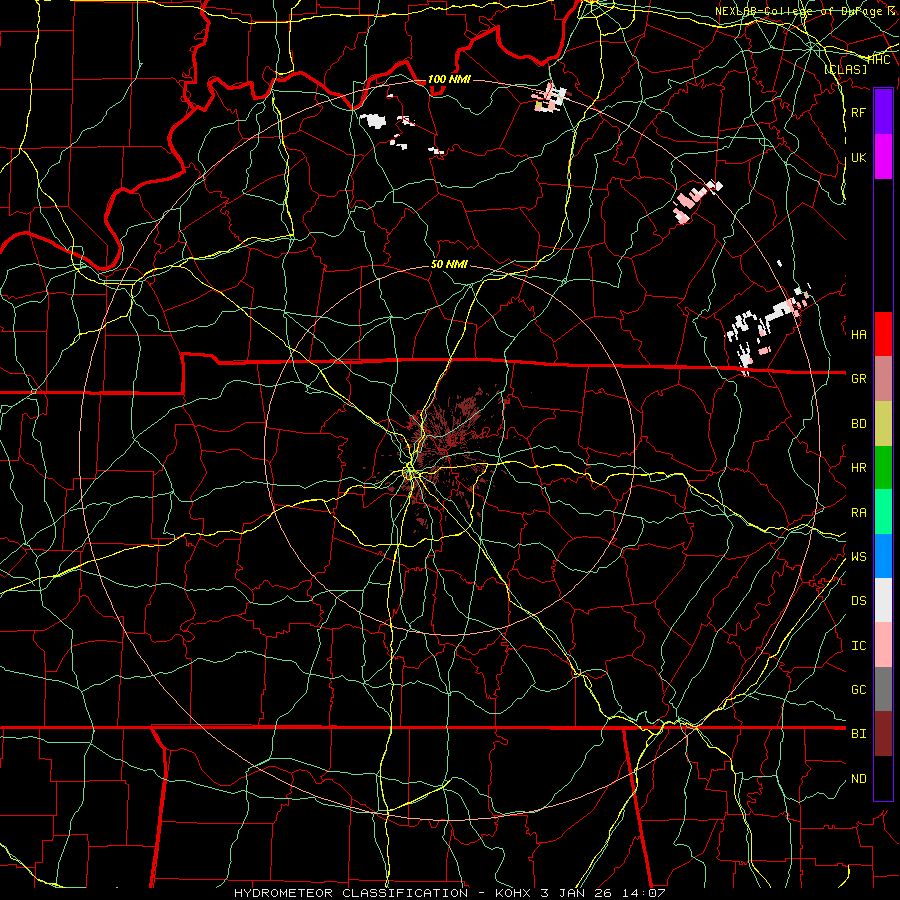Click the BI brown legend color block
Image resolution: width=900 pixels, height=900 pixels.
tap(883, 734)
